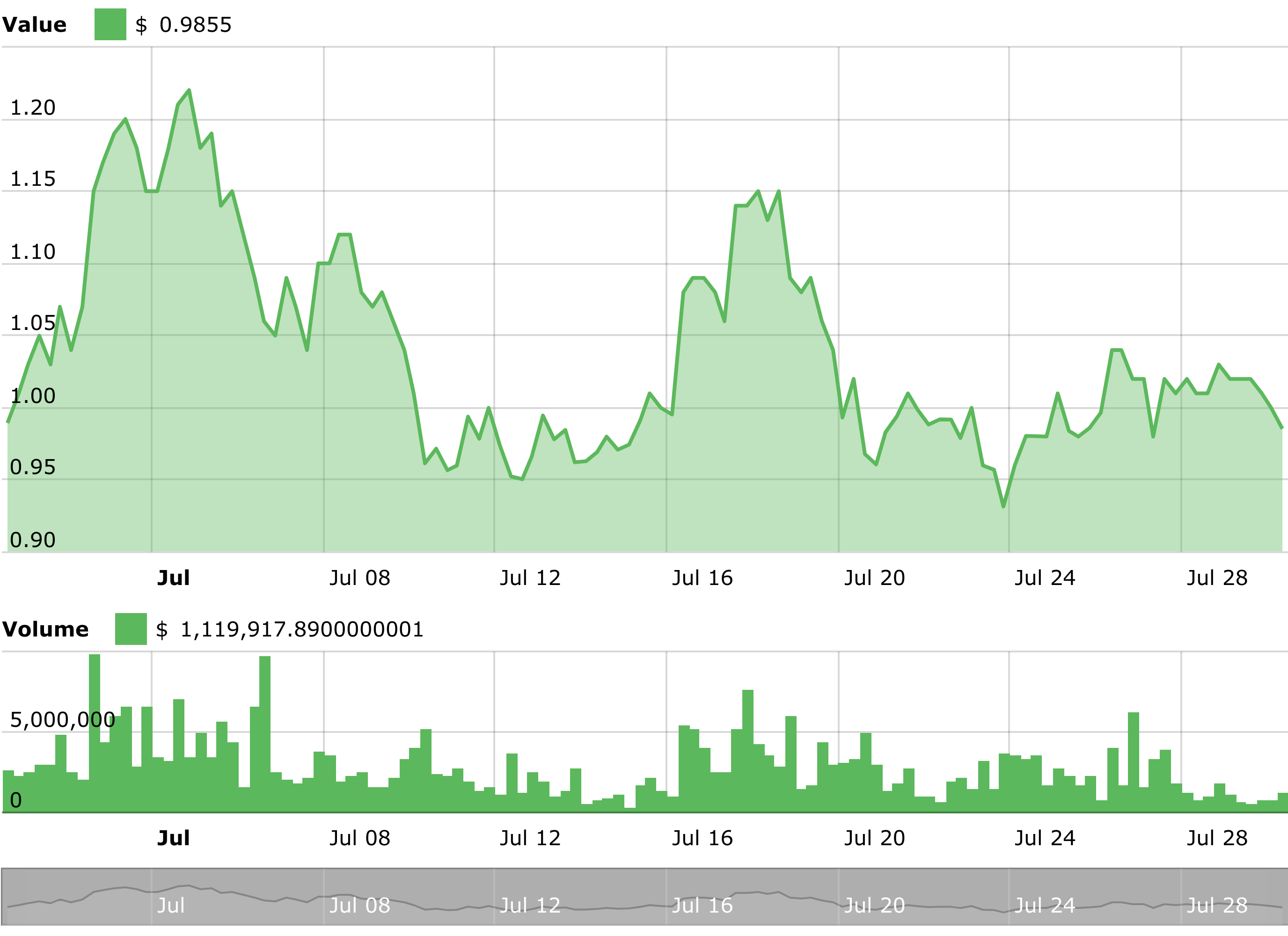Click the 1.20 axis label on value chart
Screen dimensions: 1288x936
[x=33, y=108]
